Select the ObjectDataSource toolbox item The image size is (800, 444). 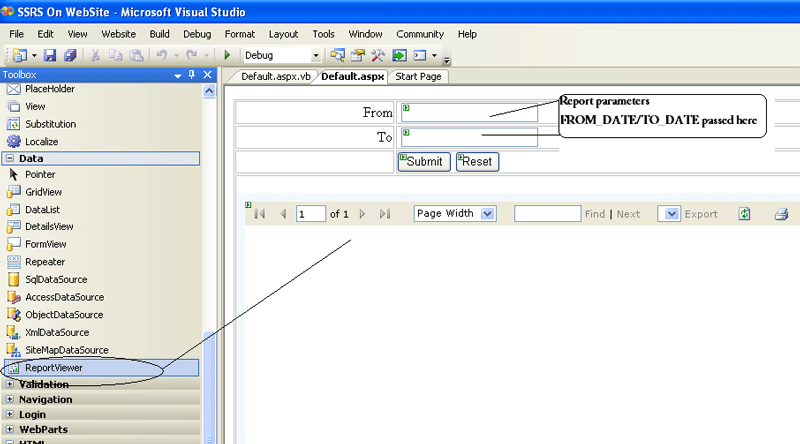click(55, 315)
